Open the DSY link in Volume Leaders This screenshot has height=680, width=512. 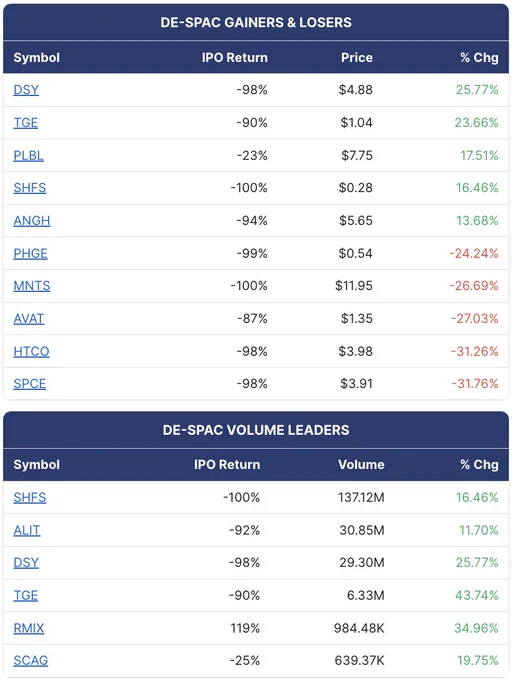[x=26, y=562]
